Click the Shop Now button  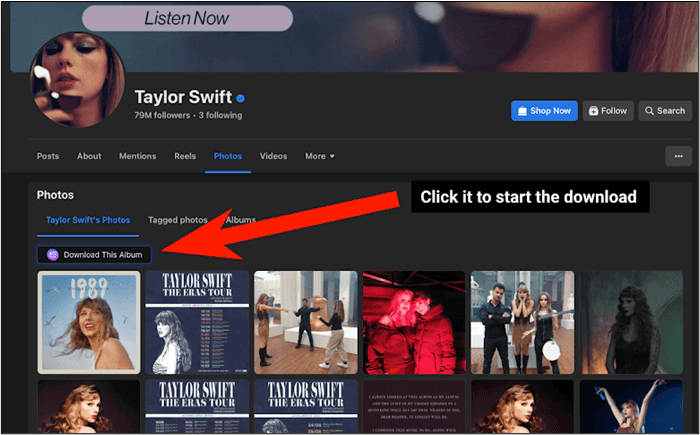pos(544,111)
